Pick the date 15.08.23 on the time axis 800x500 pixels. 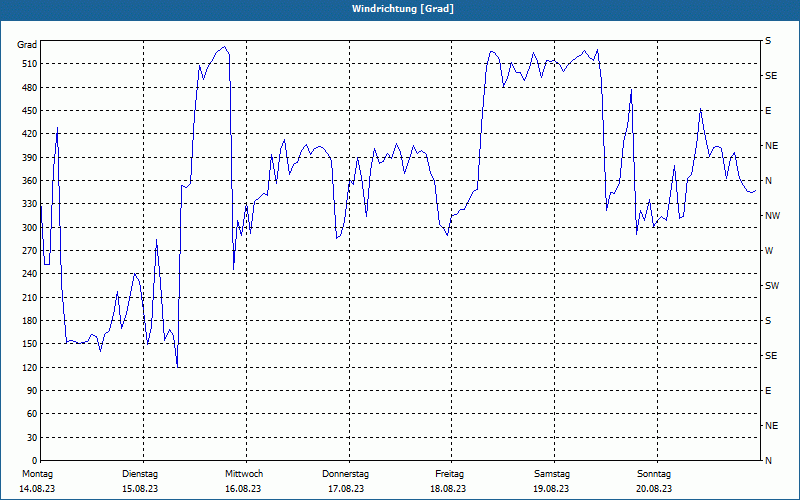[x=140, y=489]
